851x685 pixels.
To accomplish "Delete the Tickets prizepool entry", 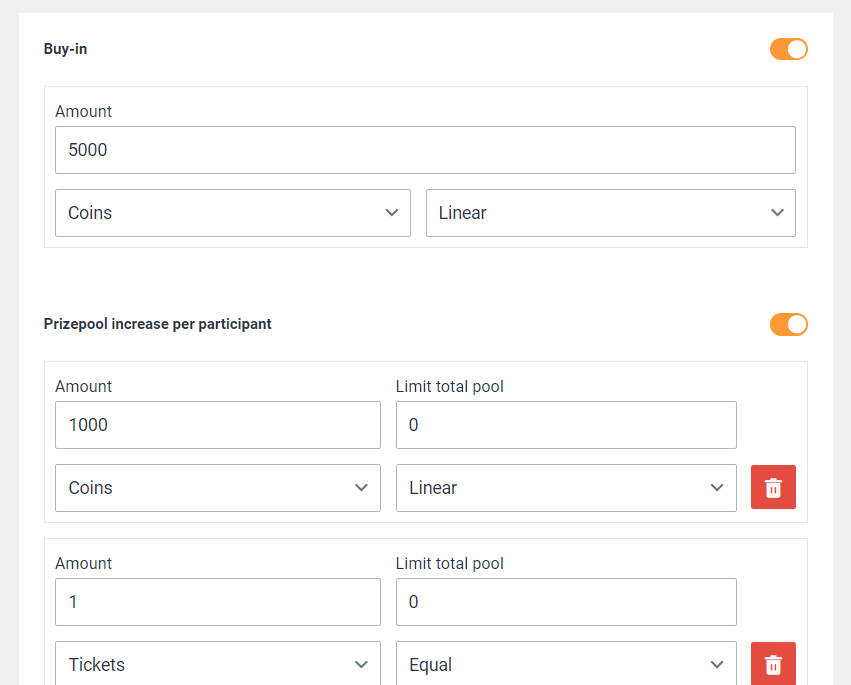I will coord(773,664).
